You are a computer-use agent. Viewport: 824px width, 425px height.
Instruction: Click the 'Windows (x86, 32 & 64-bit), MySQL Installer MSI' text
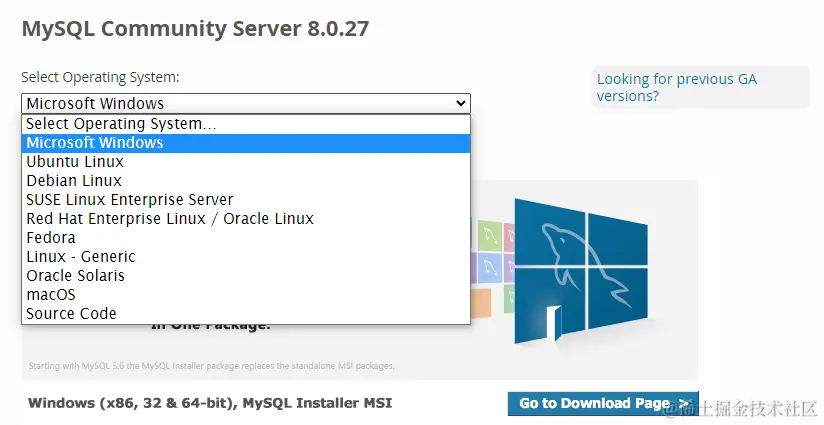tap(210, 403)
